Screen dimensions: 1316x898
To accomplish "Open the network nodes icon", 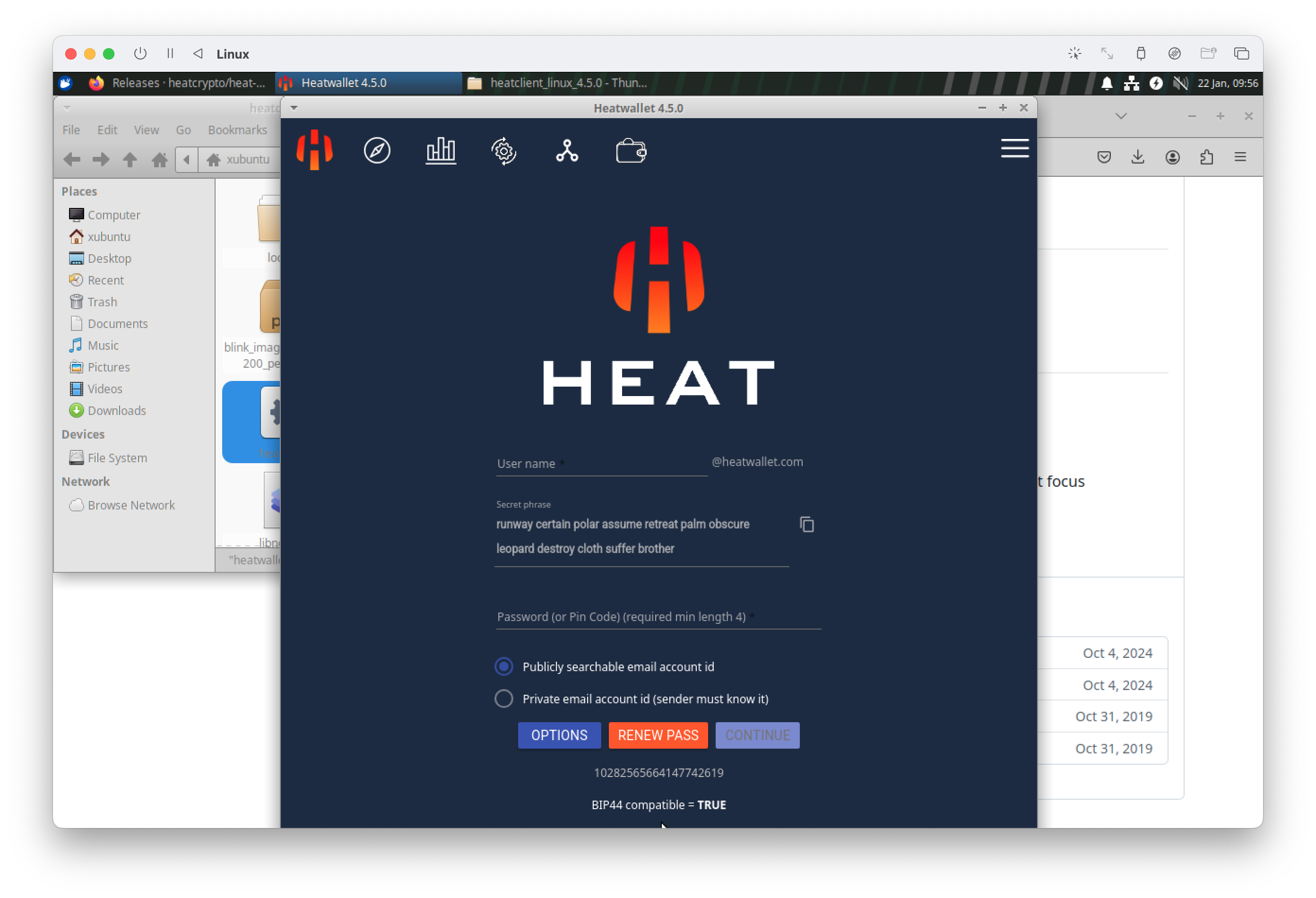I will 567,151.
